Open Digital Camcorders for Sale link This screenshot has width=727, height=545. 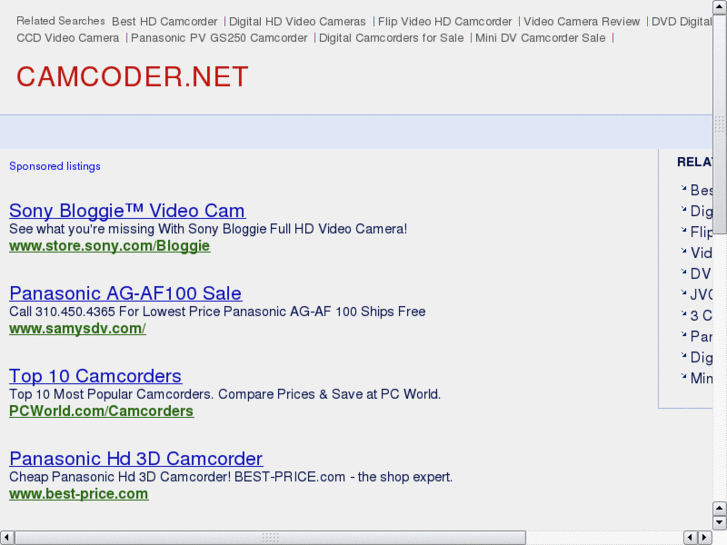[x=391, y=38]
